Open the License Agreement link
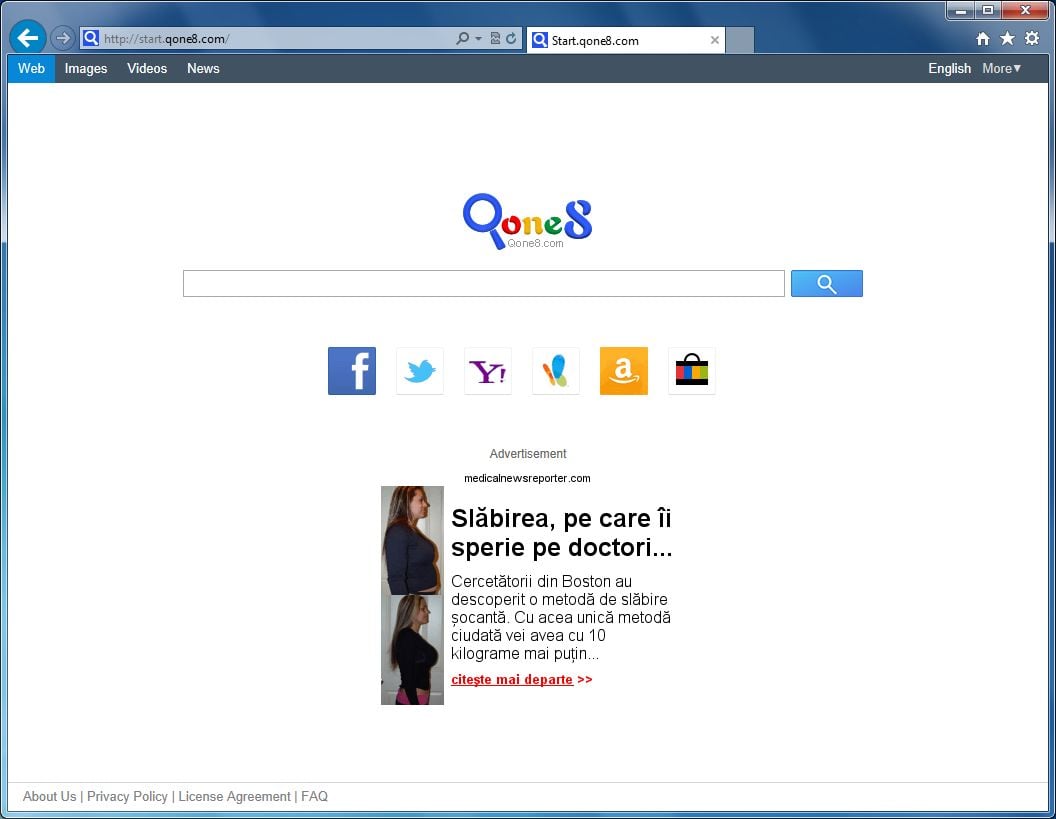Screen dimensions: 1056x819 coord(234,796)
